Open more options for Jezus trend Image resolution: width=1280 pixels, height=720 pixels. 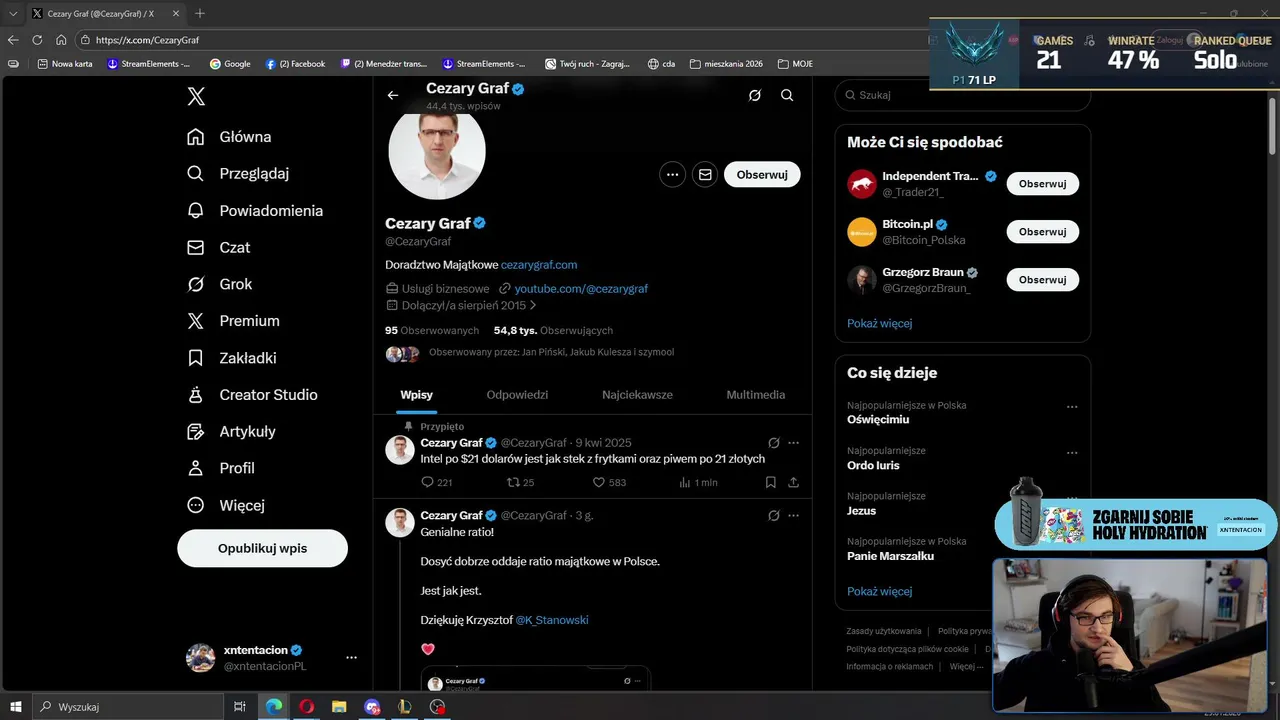point(1072,497)
